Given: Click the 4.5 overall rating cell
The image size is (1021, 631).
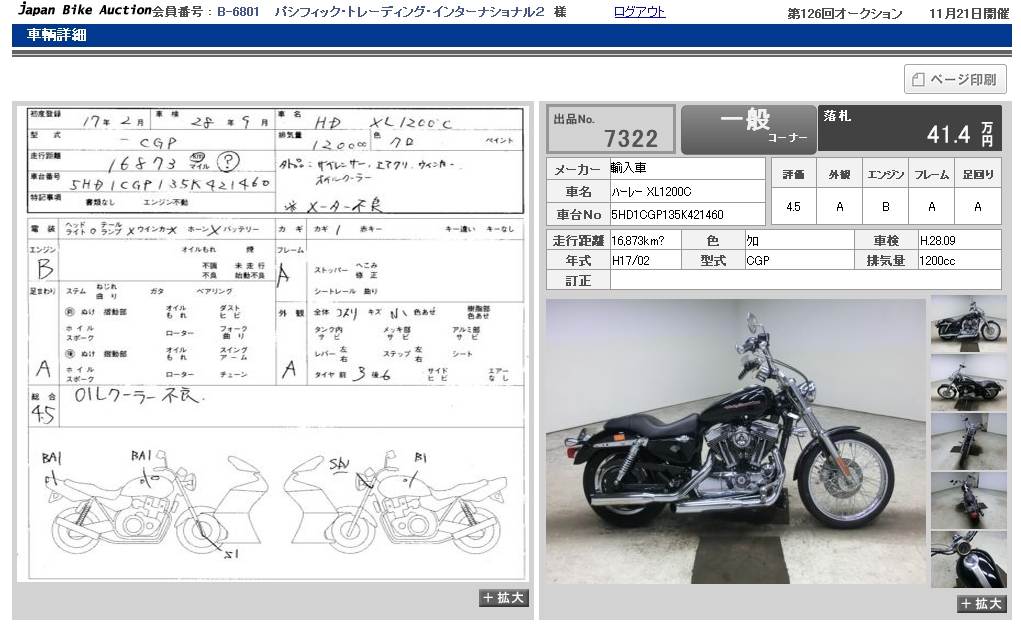Looking at the screenshot, I should point(792,207).
